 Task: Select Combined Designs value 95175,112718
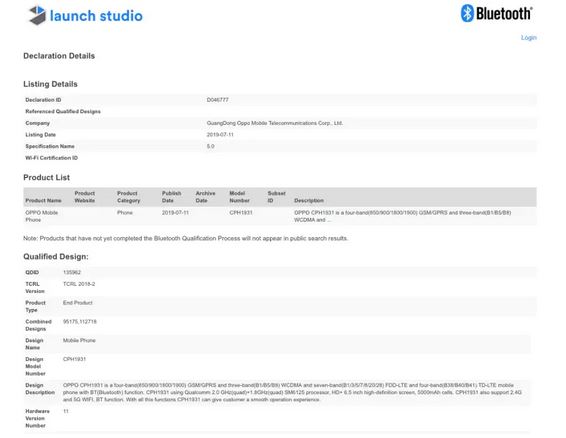tap(80, 322)
